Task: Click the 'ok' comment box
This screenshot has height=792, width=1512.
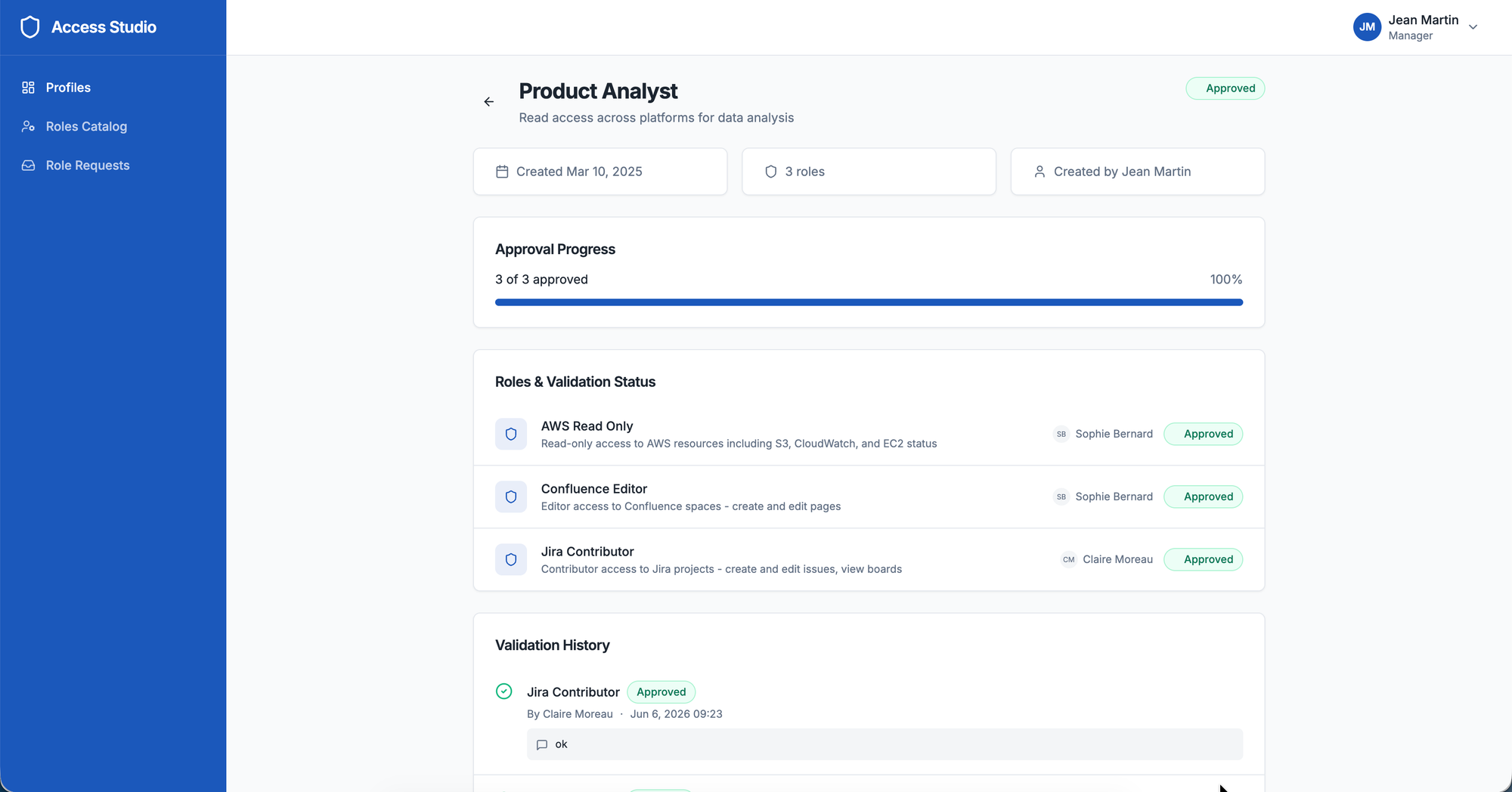Action: pyautogui.click(x=885, y=744)
